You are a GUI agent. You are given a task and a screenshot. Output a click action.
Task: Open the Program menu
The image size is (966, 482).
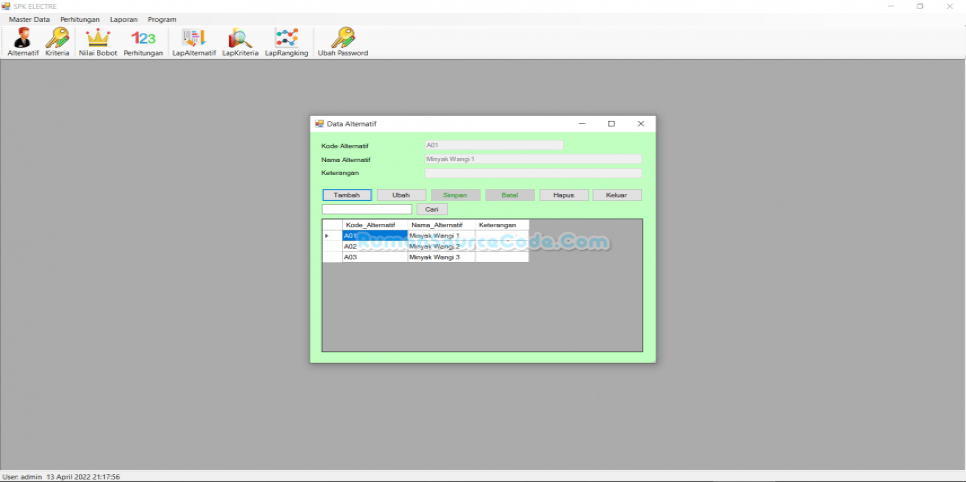tap(162, 19)
